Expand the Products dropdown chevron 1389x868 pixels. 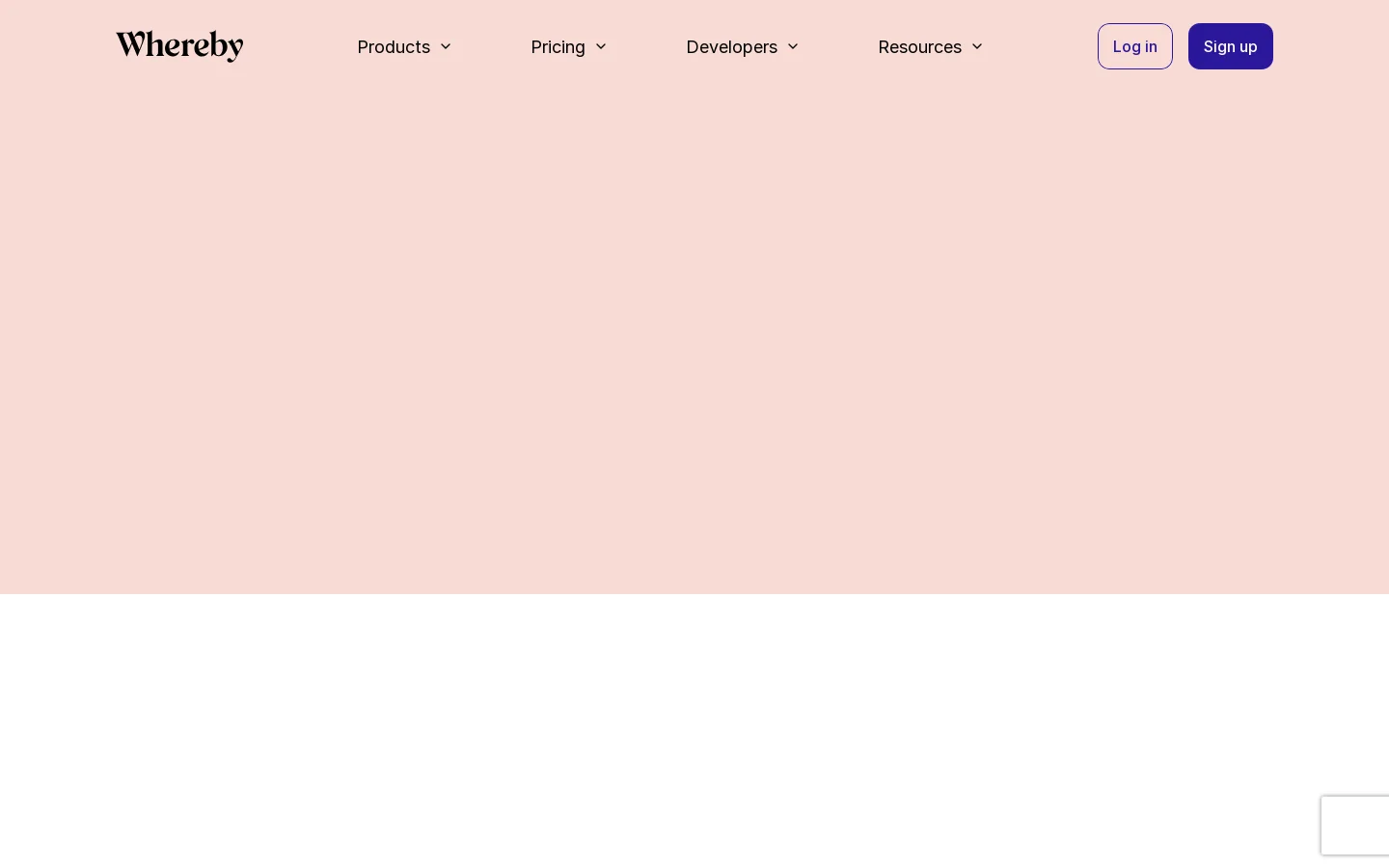click(x=446, y=46)
